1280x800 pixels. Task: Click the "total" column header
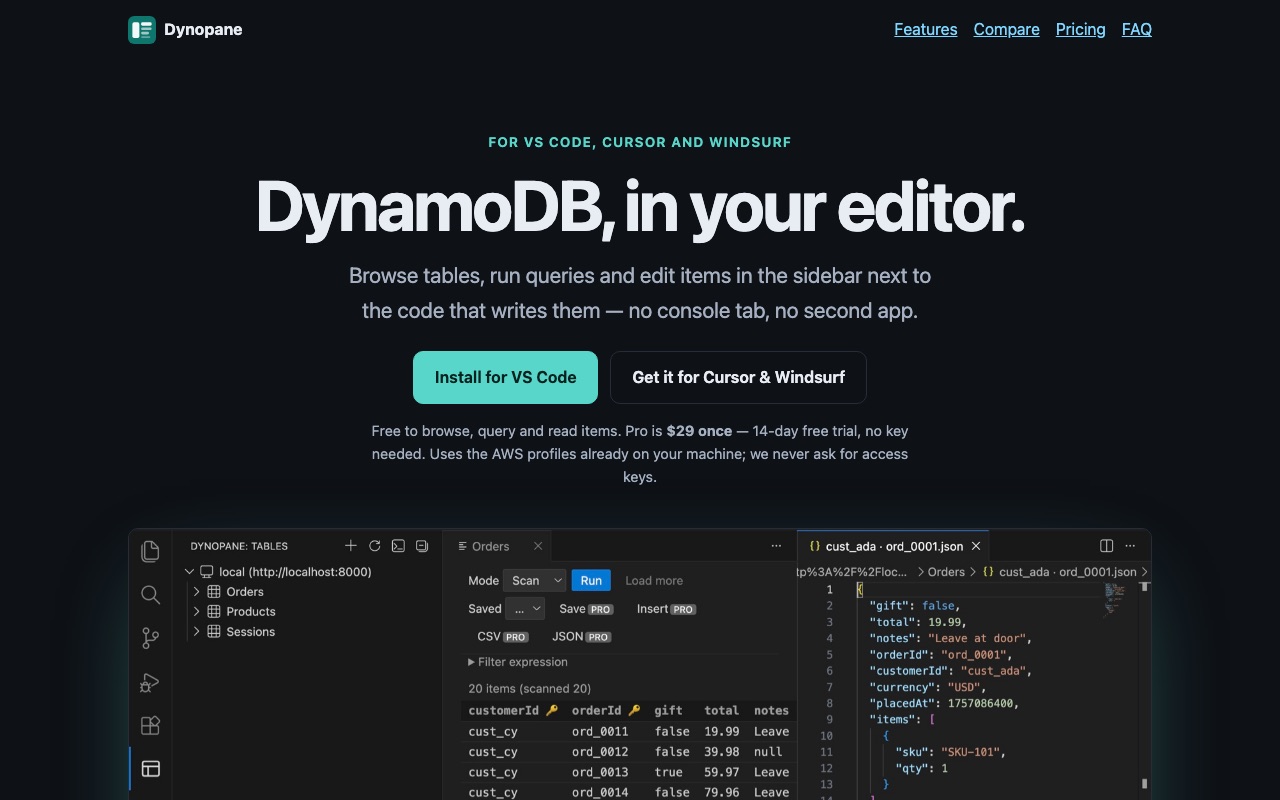(722, 711)
